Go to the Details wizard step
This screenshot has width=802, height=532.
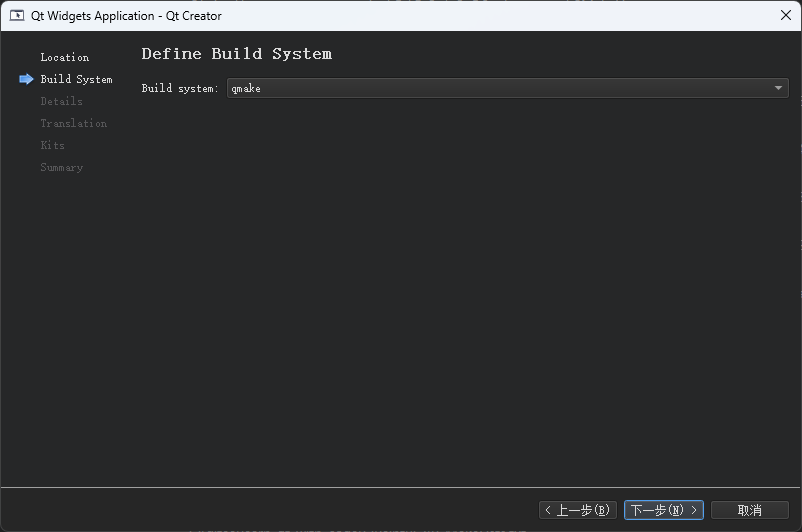point(61,101)
